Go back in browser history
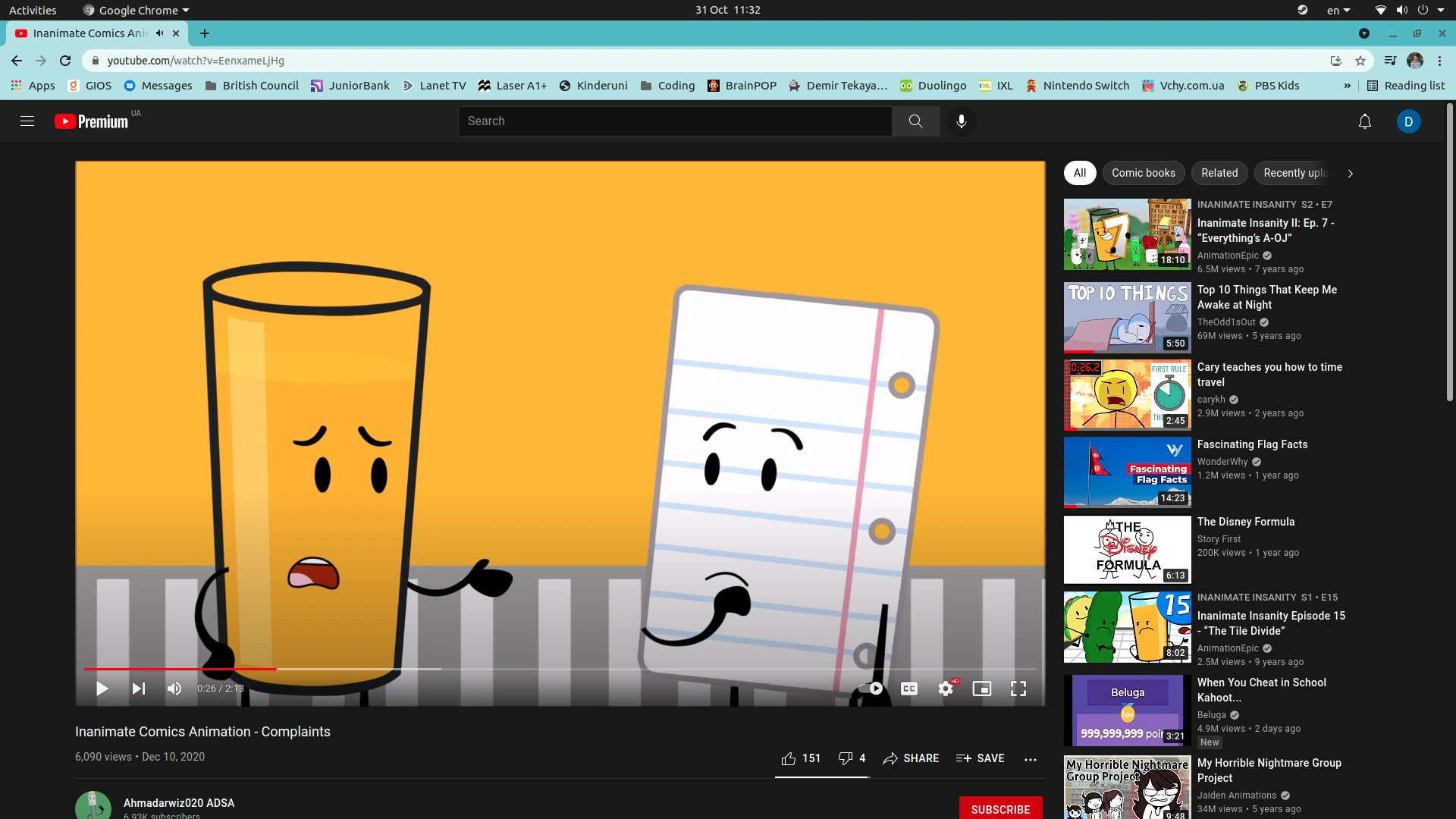The height and width of the screenshot is (819, 1456). click(x=17, y=61)
